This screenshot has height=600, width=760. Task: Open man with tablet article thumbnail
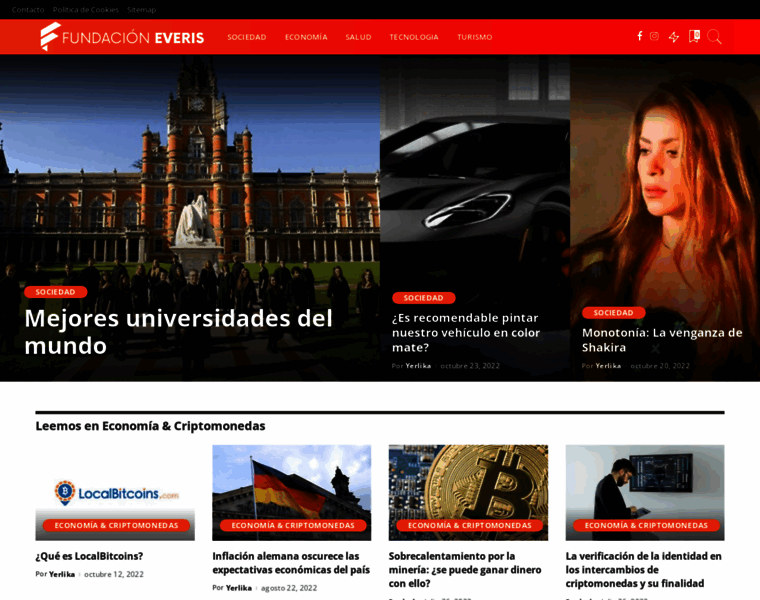point(645,492)
